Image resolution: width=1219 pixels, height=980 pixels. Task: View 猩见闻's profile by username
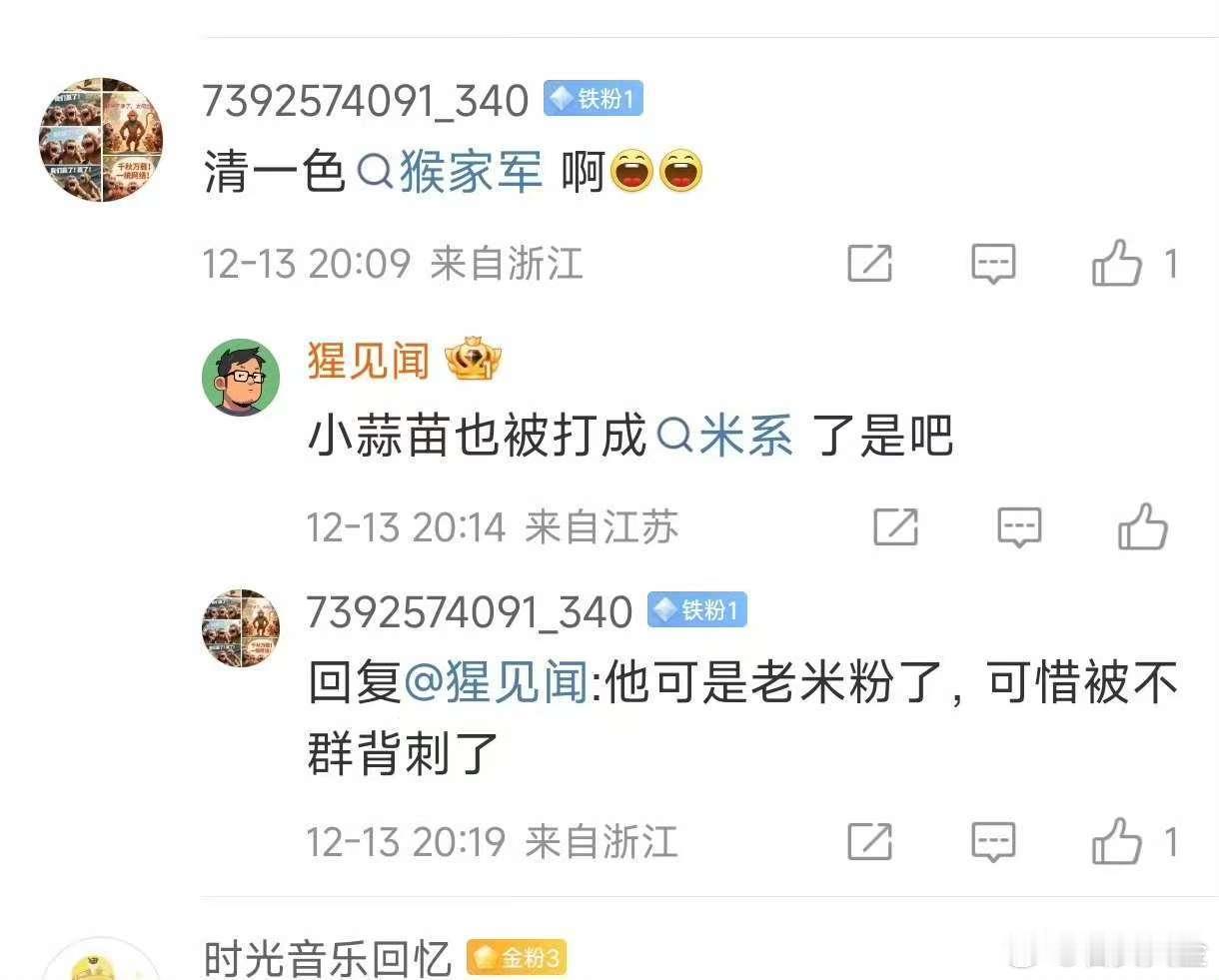(369, 361)
